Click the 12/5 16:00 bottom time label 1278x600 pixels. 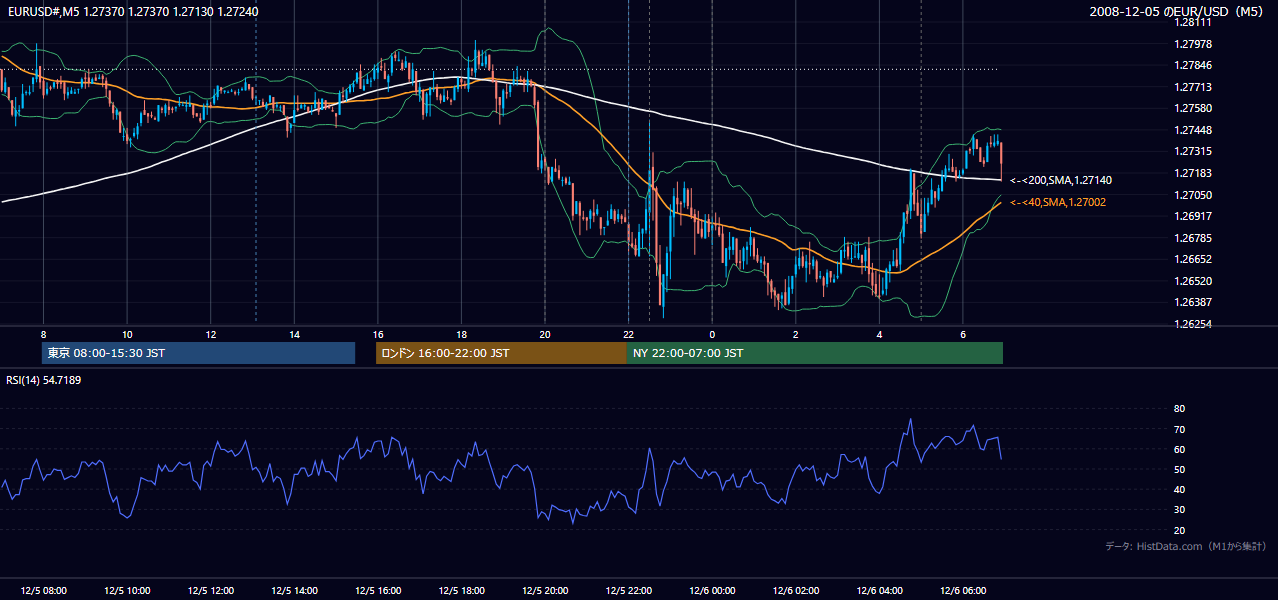pos(378,591)
